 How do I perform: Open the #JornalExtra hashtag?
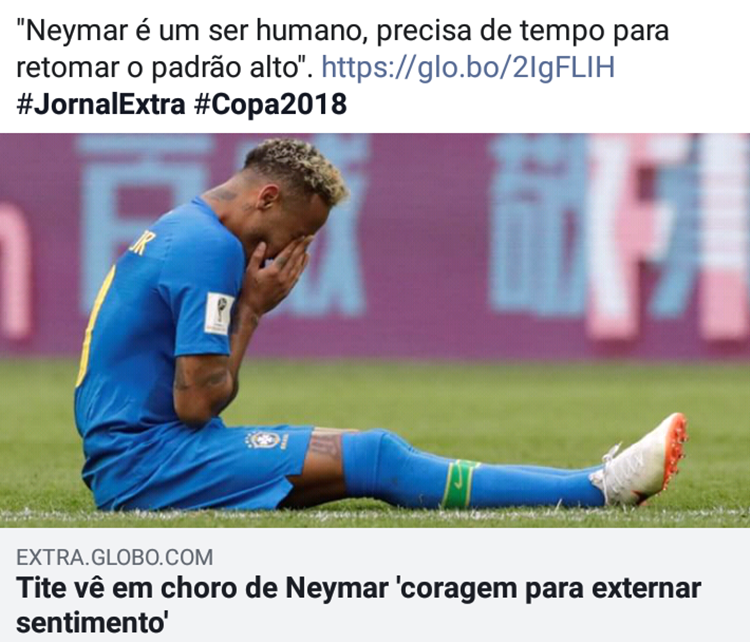tap(100, 104)
